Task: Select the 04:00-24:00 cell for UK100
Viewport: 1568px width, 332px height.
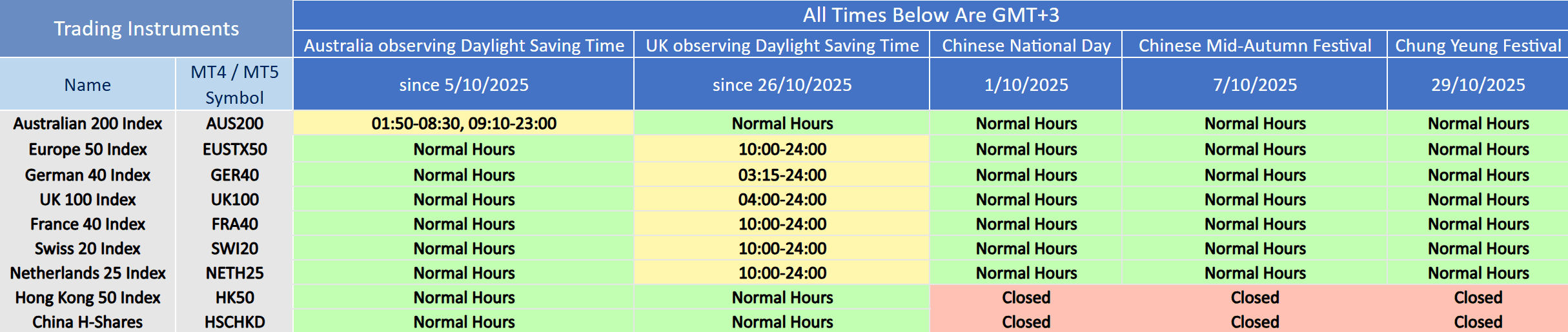Action: point(782,199)
